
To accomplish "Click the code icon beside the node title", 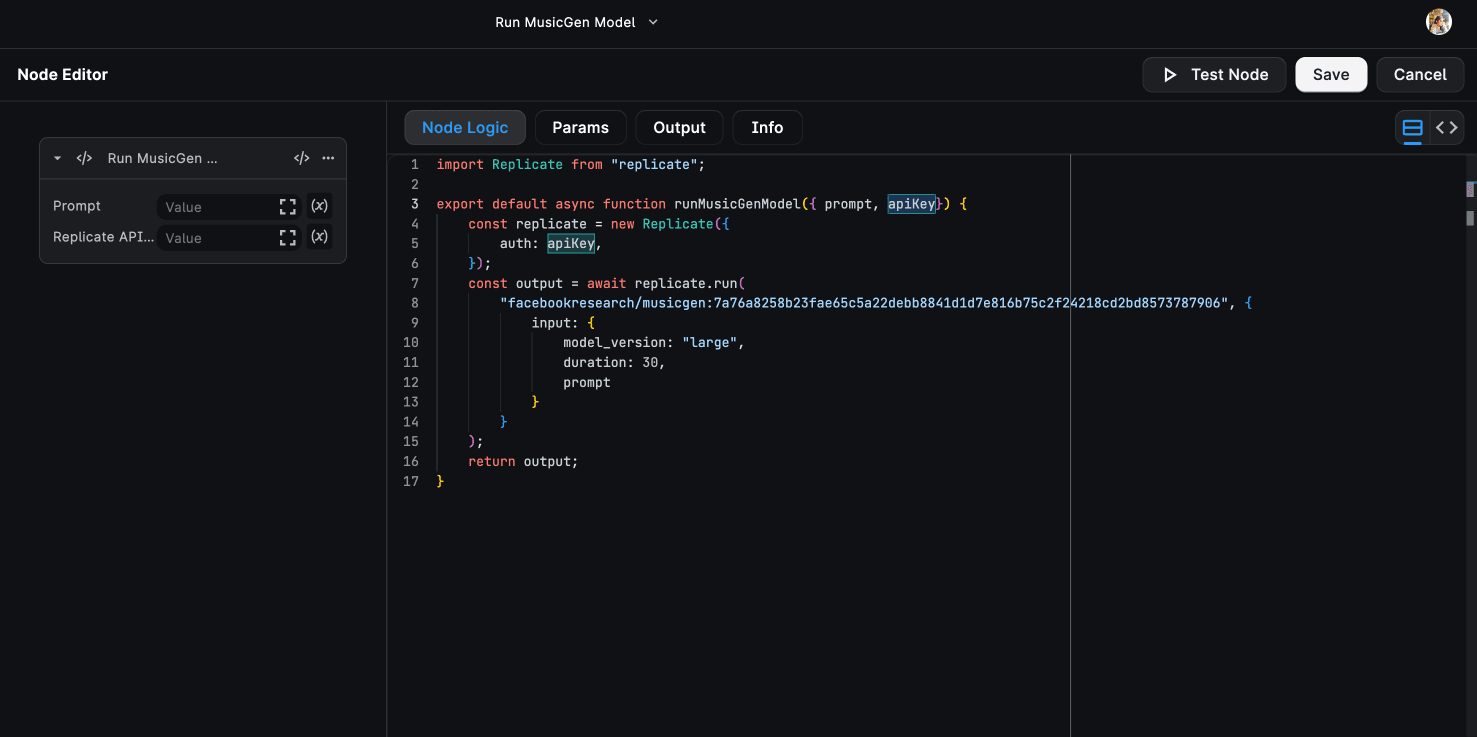I will [x=83, y=158].
